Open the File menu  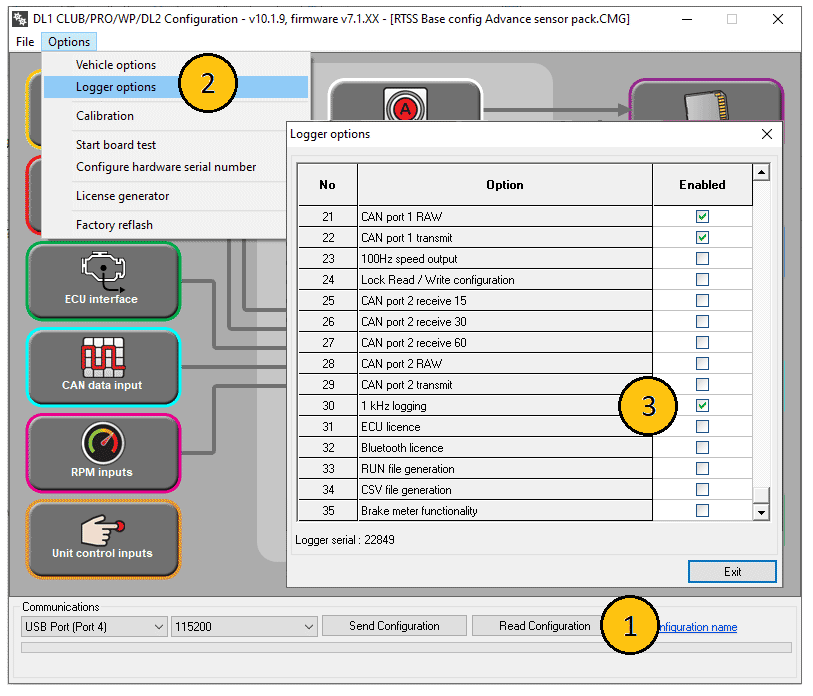[25, 41]
